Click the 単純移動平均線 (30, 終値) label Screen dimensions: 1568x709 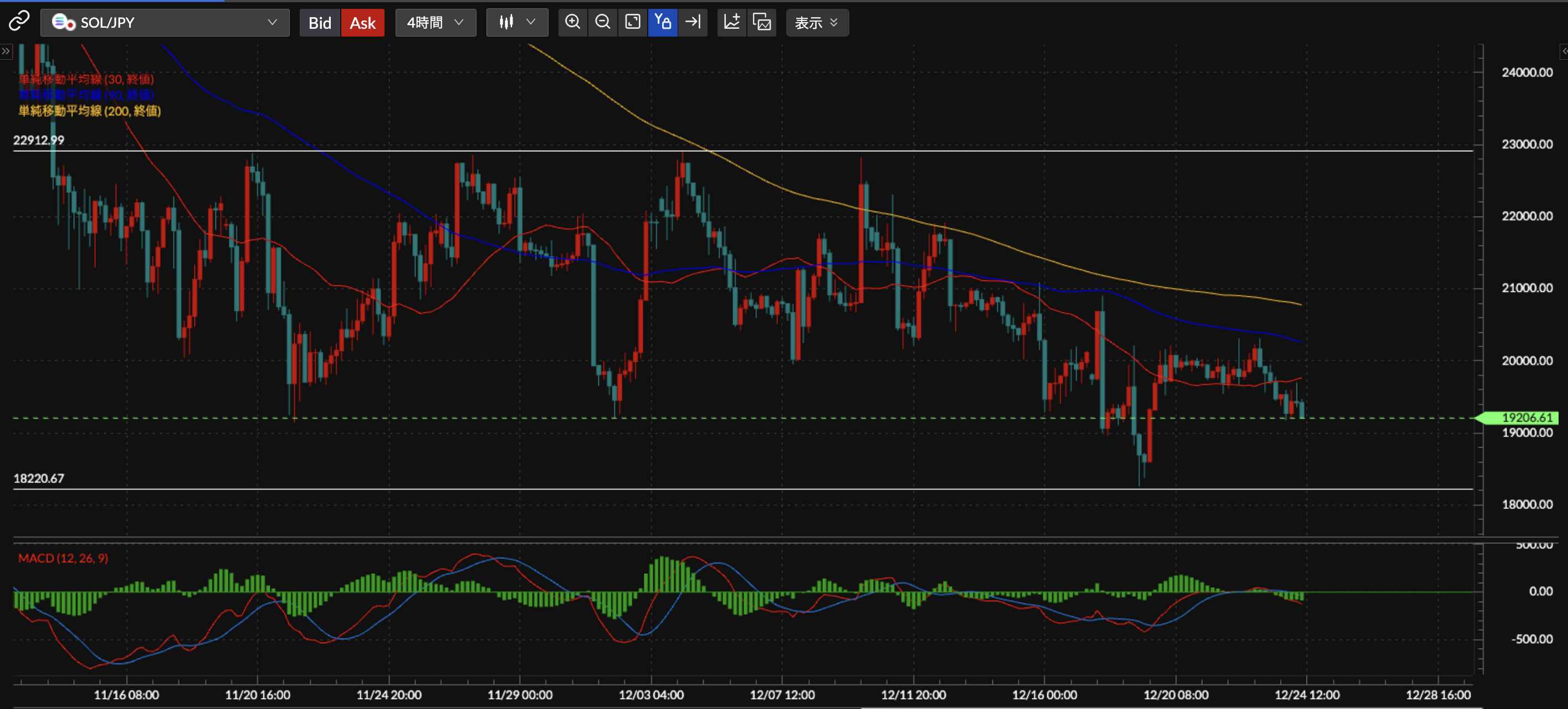coord(86,79)
